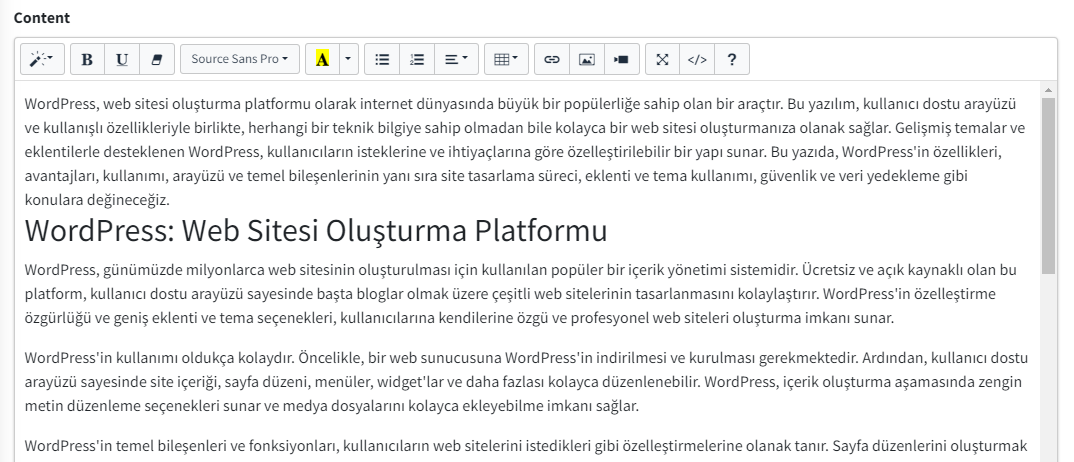Switch the editor to fullscreen mode
The height and width of the screenshot is (462, 1074).
tap(662, 60)
